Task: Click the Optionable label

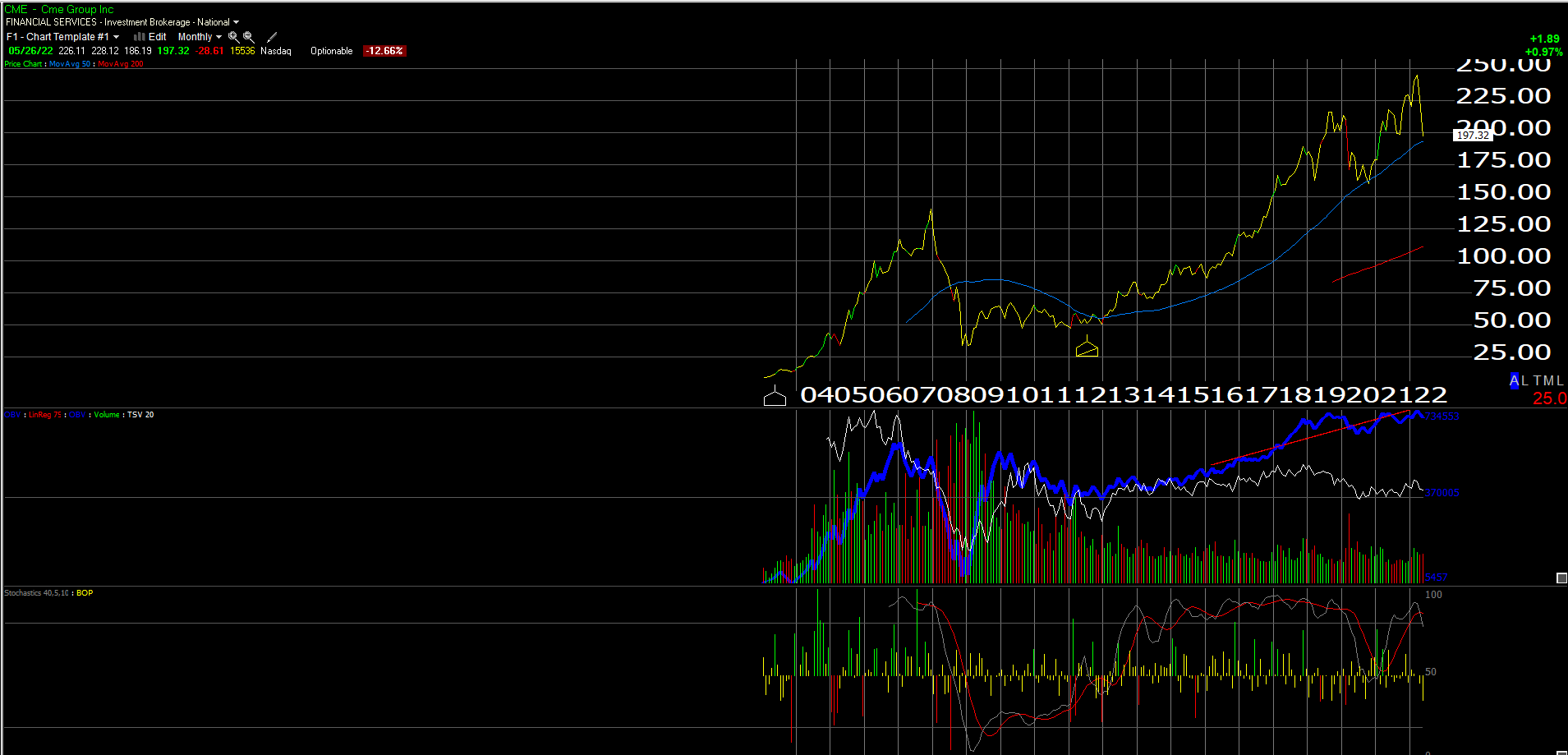Action: pos(332,51)
